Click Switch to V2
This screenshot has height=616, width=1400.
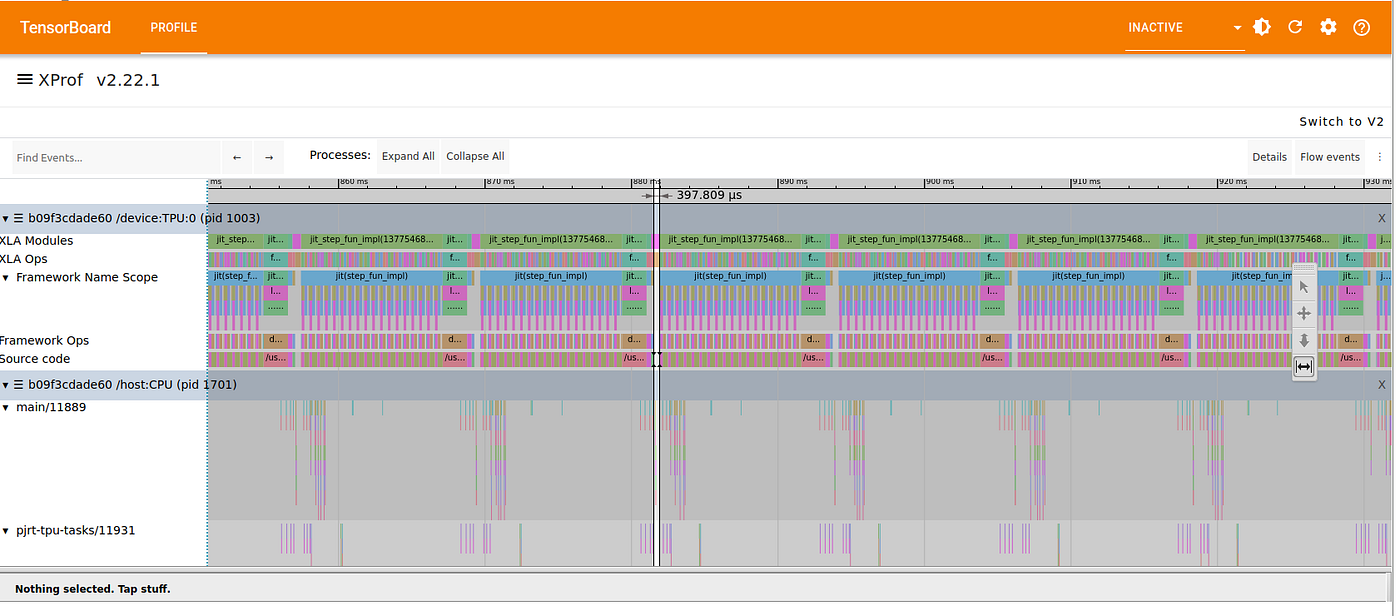(1341, 122)
